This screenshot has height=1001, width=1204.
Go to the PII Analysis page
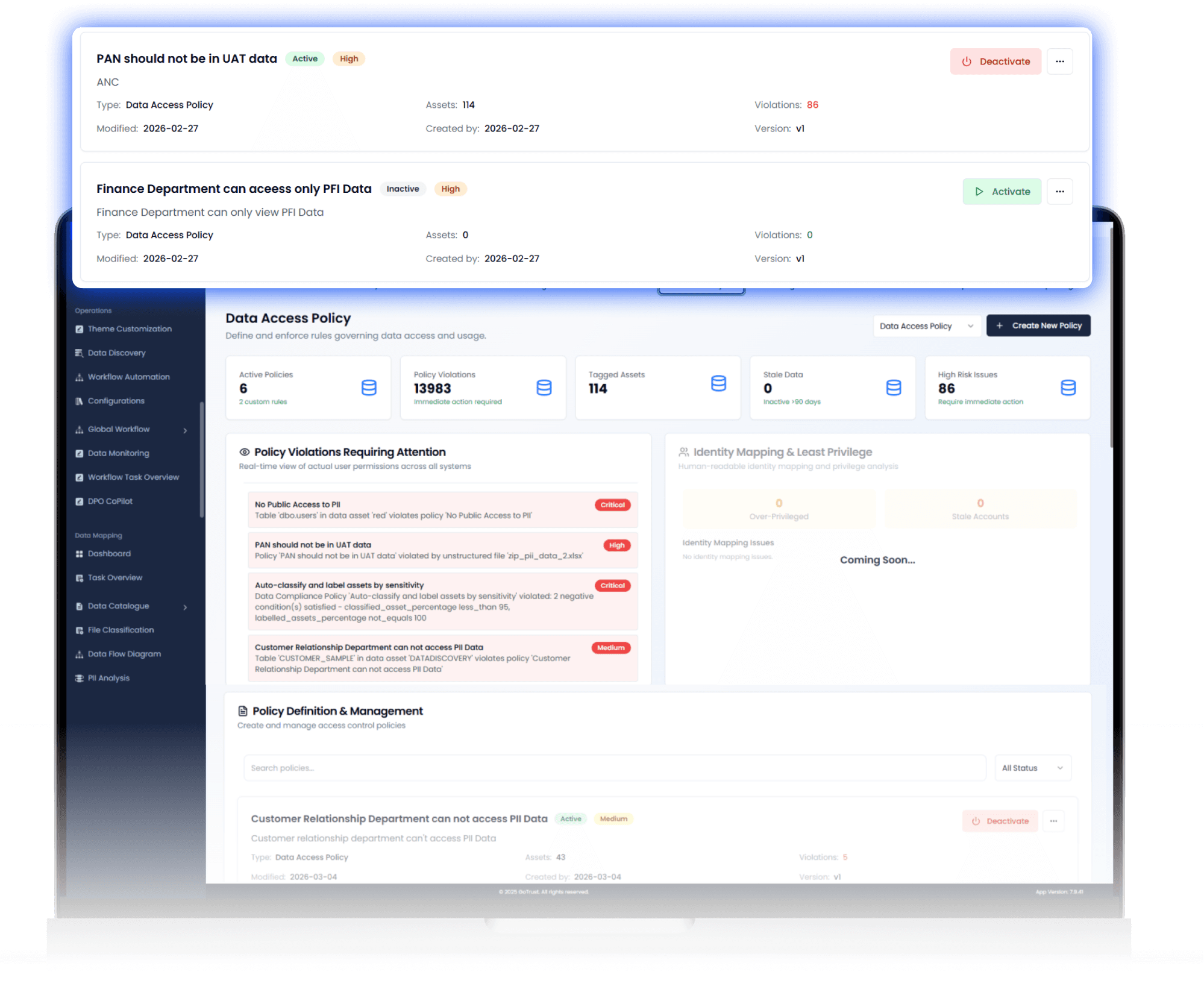tap(108, 678)
